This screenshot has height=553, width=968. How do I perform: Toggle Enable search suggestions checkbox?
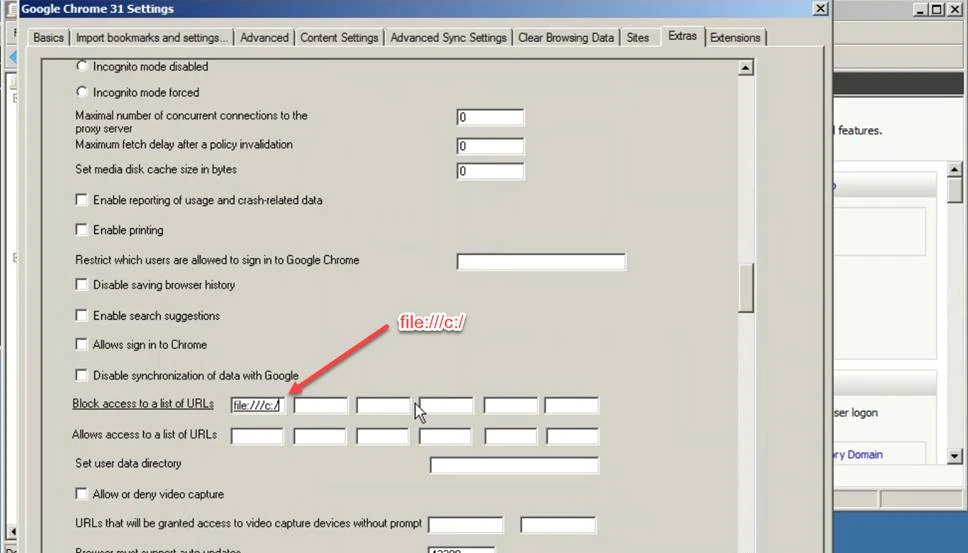[82, 316]
